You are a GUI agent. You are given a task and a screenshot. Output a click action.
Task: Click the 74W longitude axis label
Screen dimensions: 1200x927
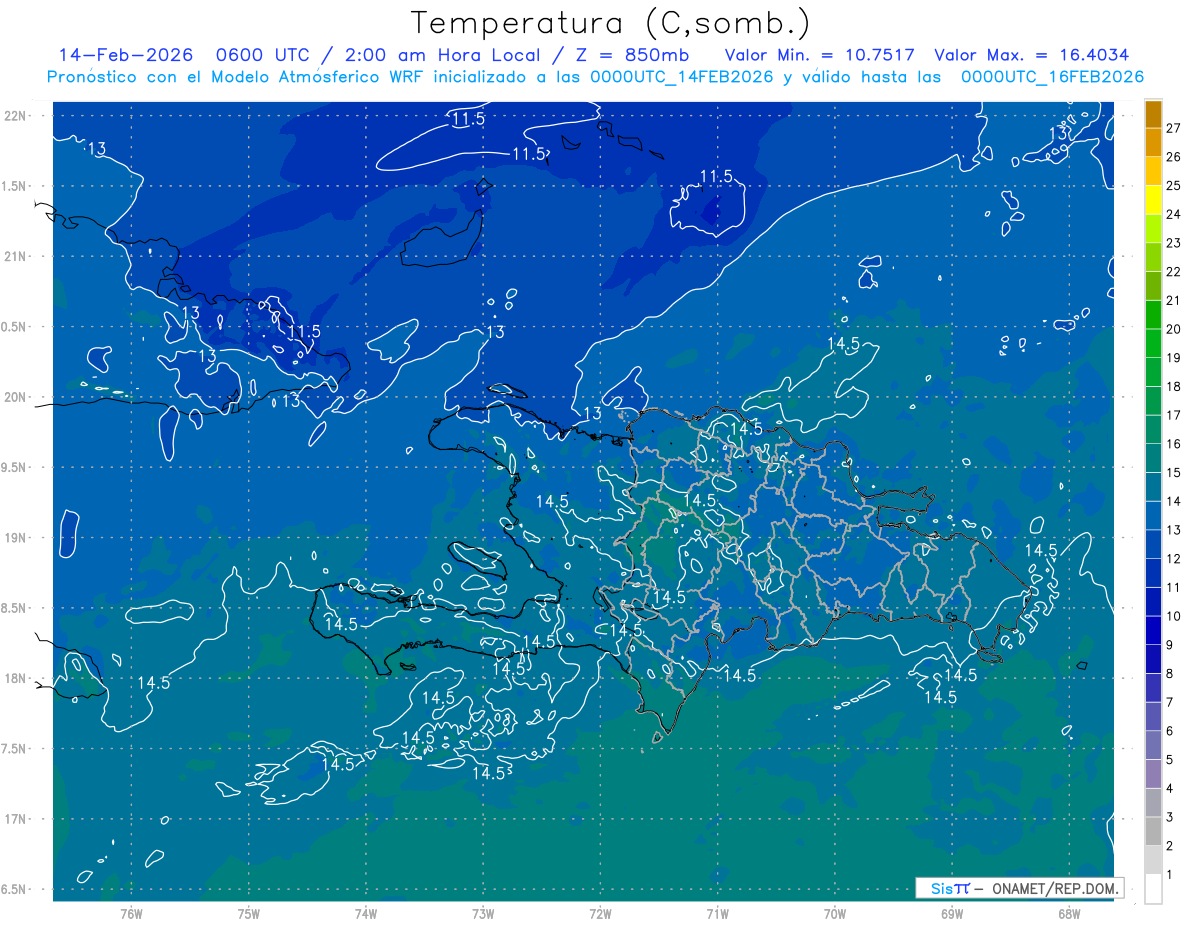[366, 913]
